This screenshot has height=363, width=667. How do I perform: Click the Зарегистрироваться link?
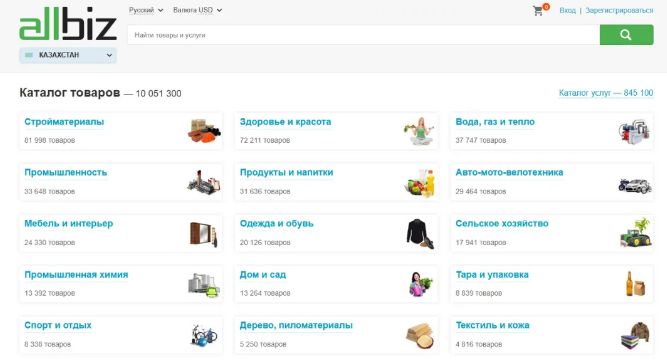point(619,10)
